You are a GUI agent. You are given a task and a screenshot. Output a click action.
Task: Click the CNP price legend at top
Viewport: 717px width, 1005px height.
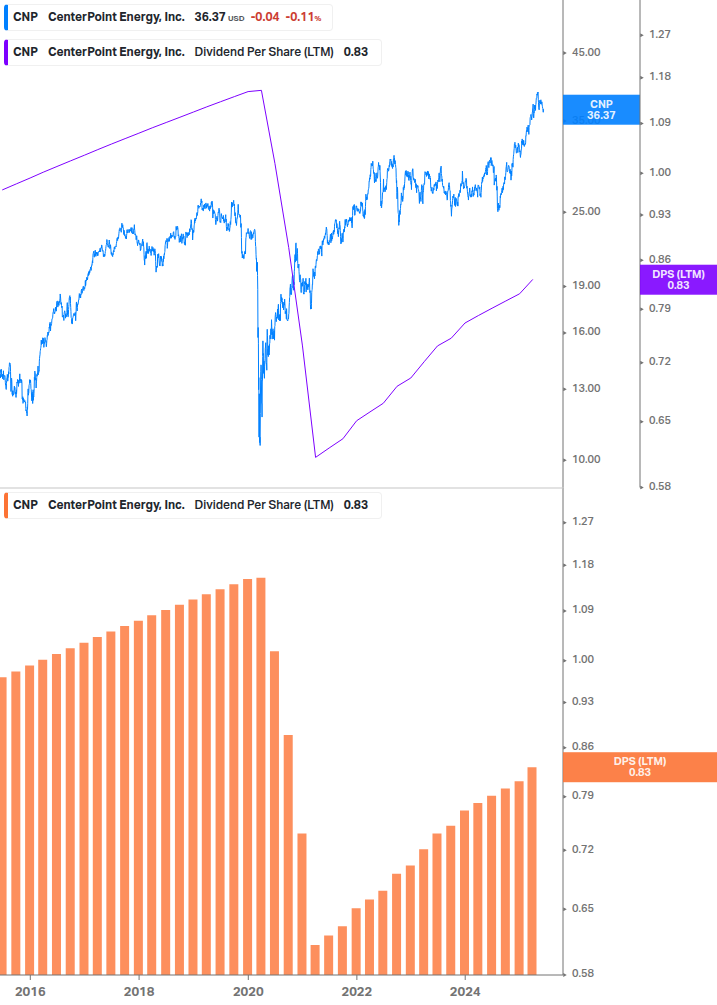[168, 17]
